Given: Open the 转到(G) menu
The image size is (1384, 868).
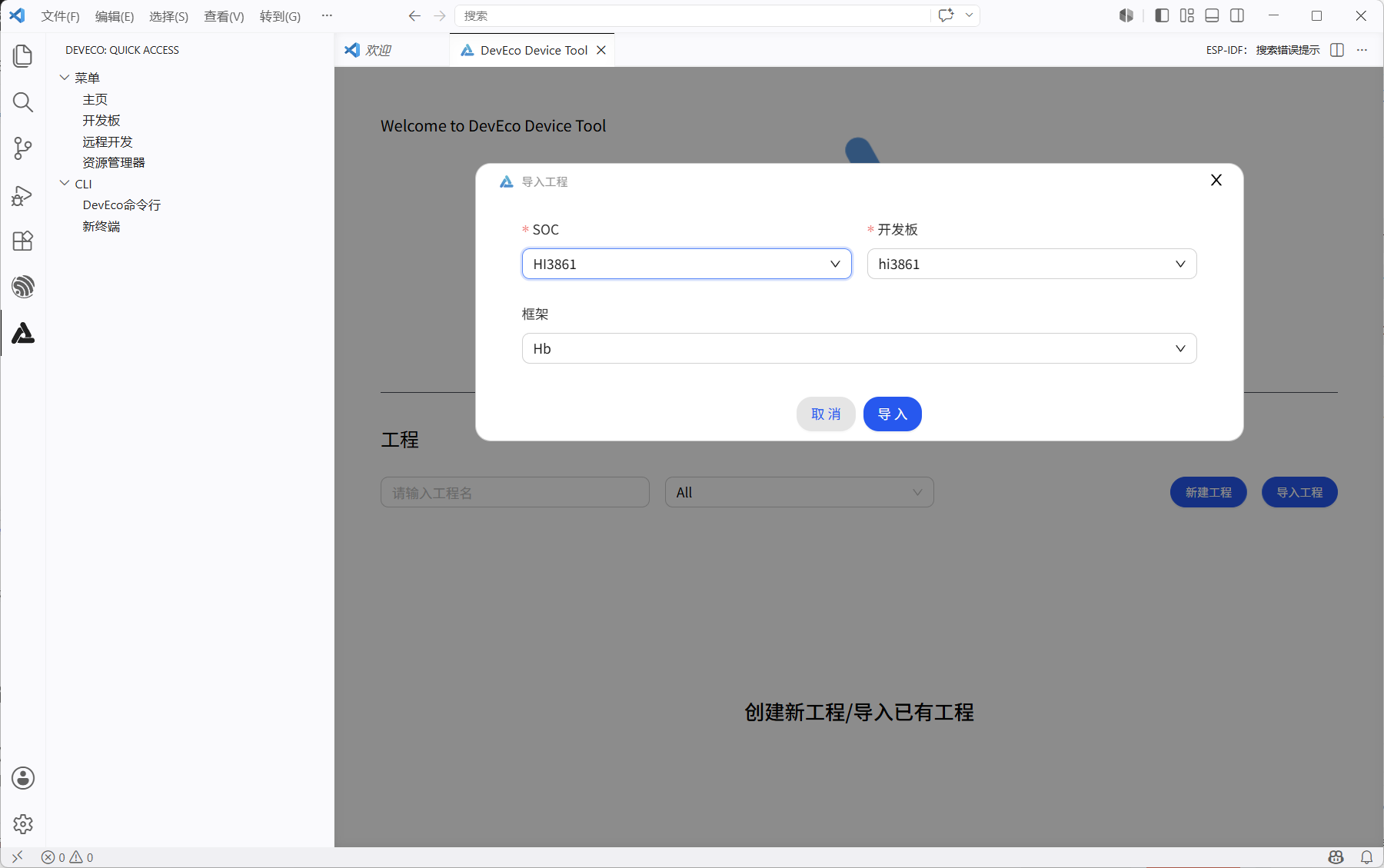Looking at the screenshot, I should point(280,16).
